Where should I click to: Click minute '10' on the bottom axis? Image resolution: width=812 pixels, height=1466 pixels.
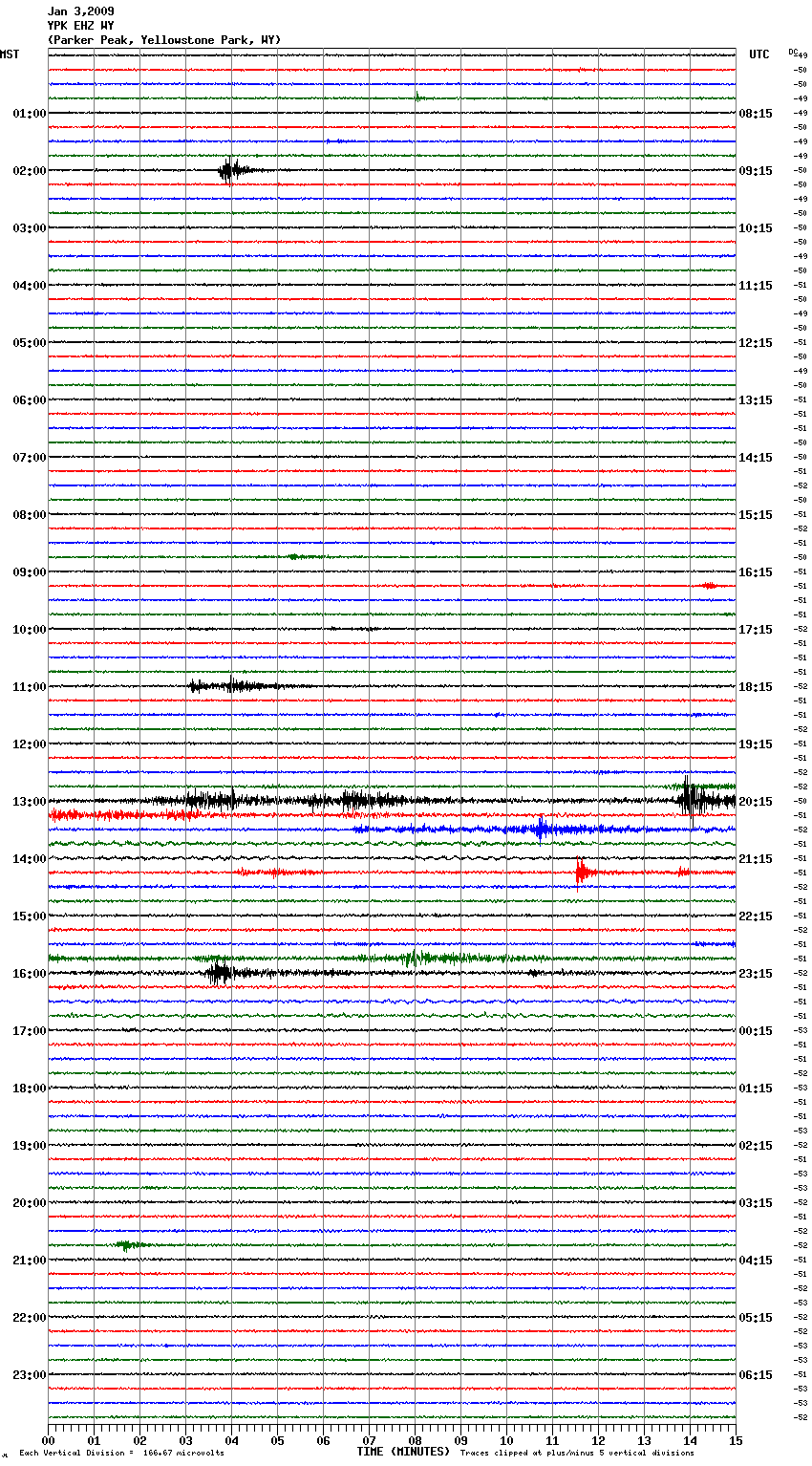coord(506,1440)
